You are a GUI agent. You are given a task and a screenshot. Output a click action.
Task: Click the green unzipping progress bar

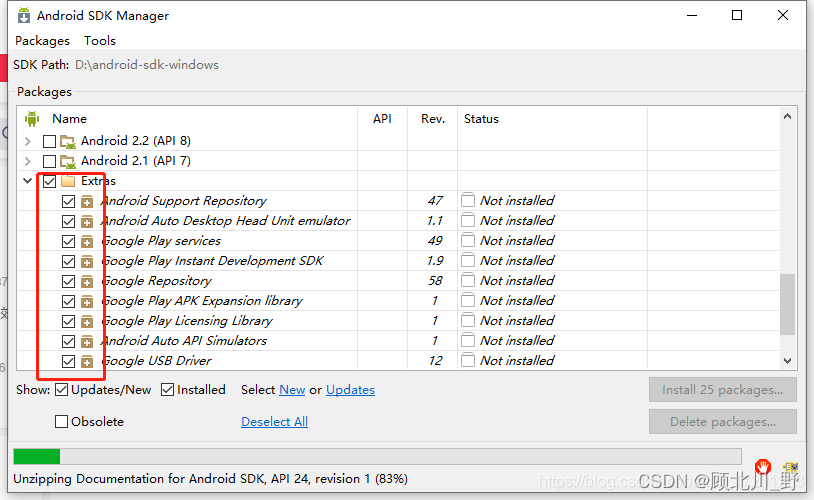pyautogui.click(x=37, y=456)
